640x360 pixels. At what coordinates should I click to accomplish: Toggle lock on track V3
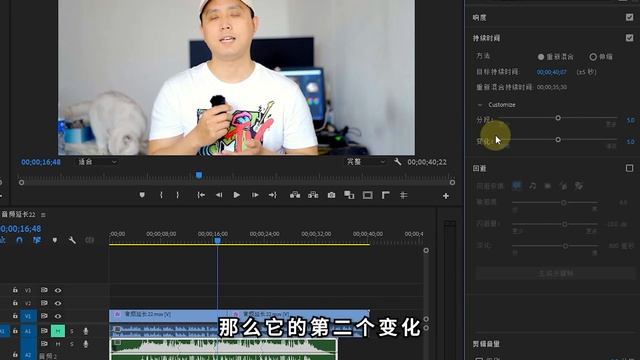[15, 290]
